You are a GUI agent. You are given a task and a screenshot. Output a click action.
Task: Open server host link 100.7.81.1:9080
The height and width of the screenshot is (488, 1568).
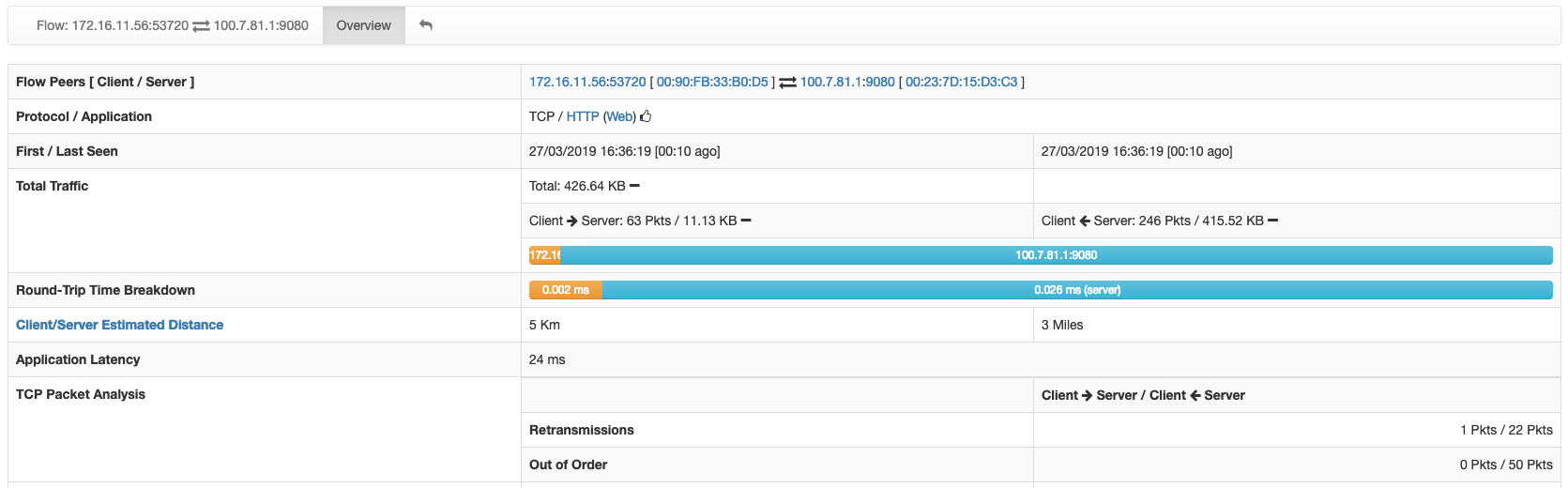coord(847,82)
